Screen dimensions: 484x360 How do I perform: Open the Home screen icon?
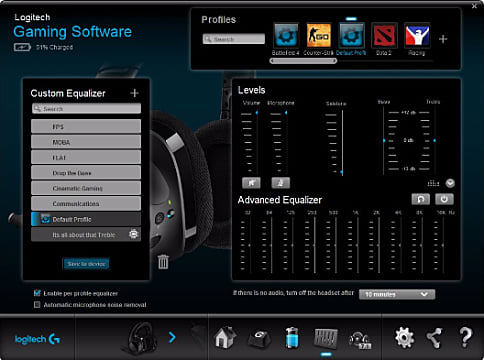pos(226,337)
